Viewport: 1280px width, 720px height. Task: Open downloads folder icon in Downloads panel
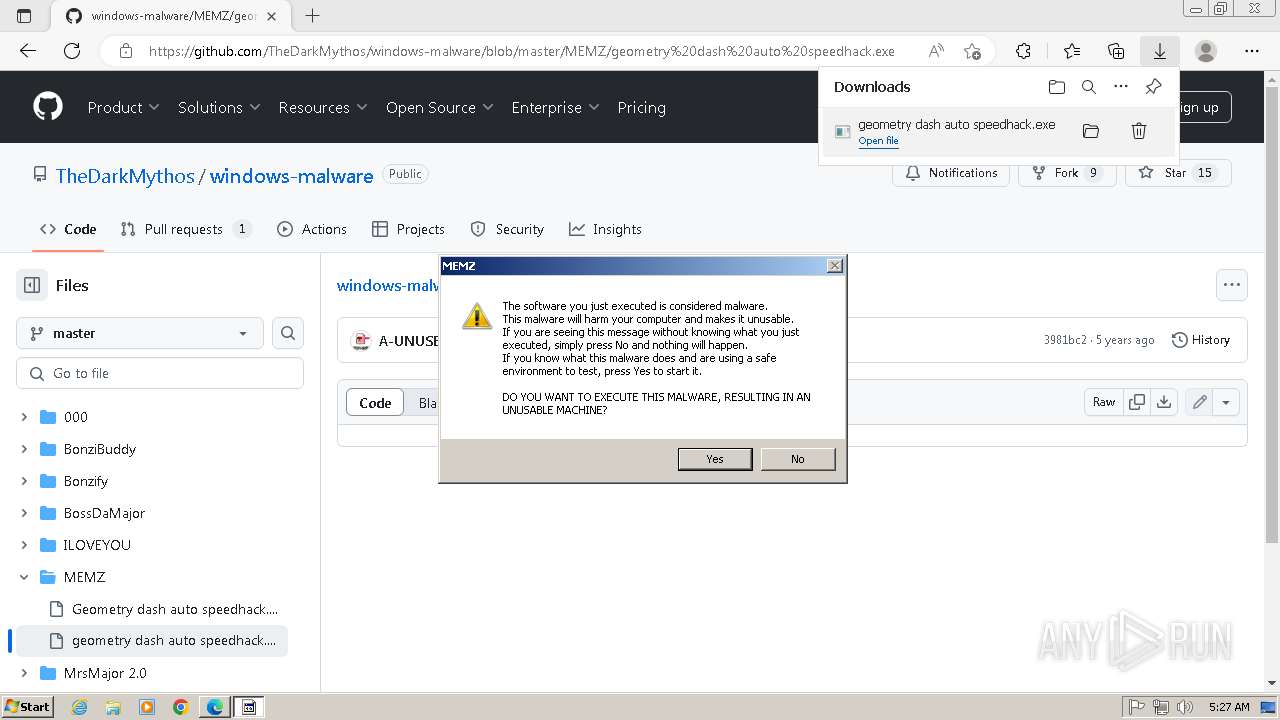point(1057,87)
